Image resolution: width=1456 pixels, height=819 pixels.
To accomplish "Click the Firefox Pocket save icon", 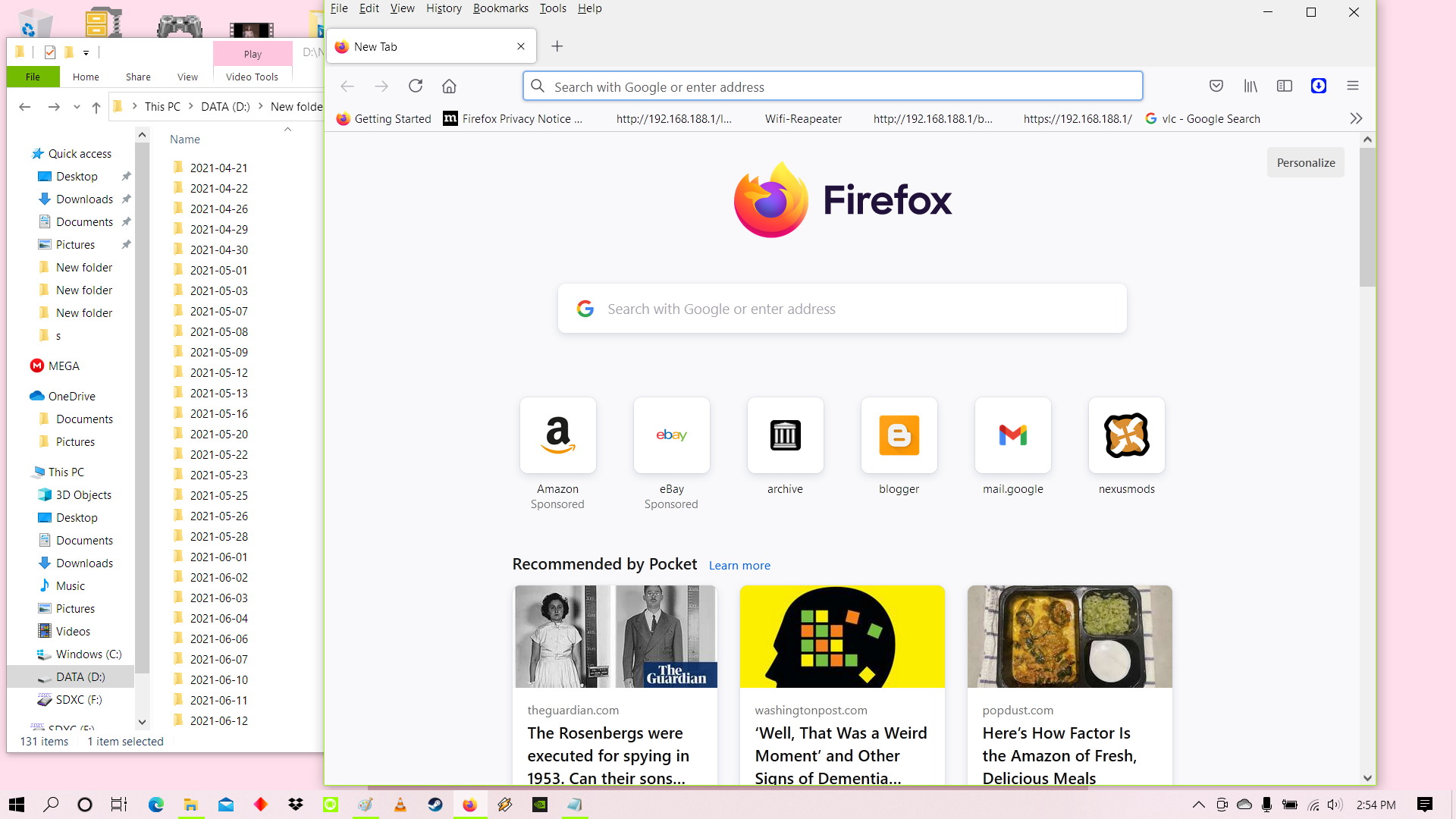I will point(1216,86).
